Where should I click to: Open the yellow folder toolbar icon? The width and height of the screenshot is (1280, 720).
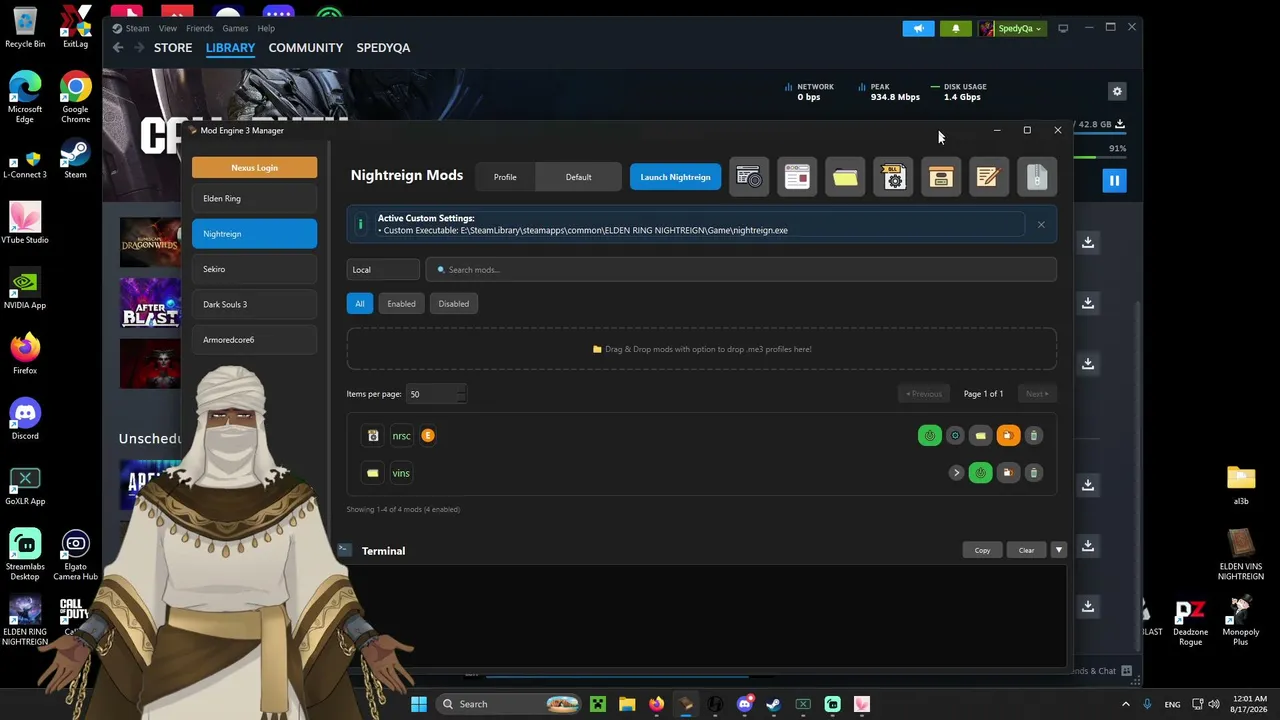coord(845,177)
